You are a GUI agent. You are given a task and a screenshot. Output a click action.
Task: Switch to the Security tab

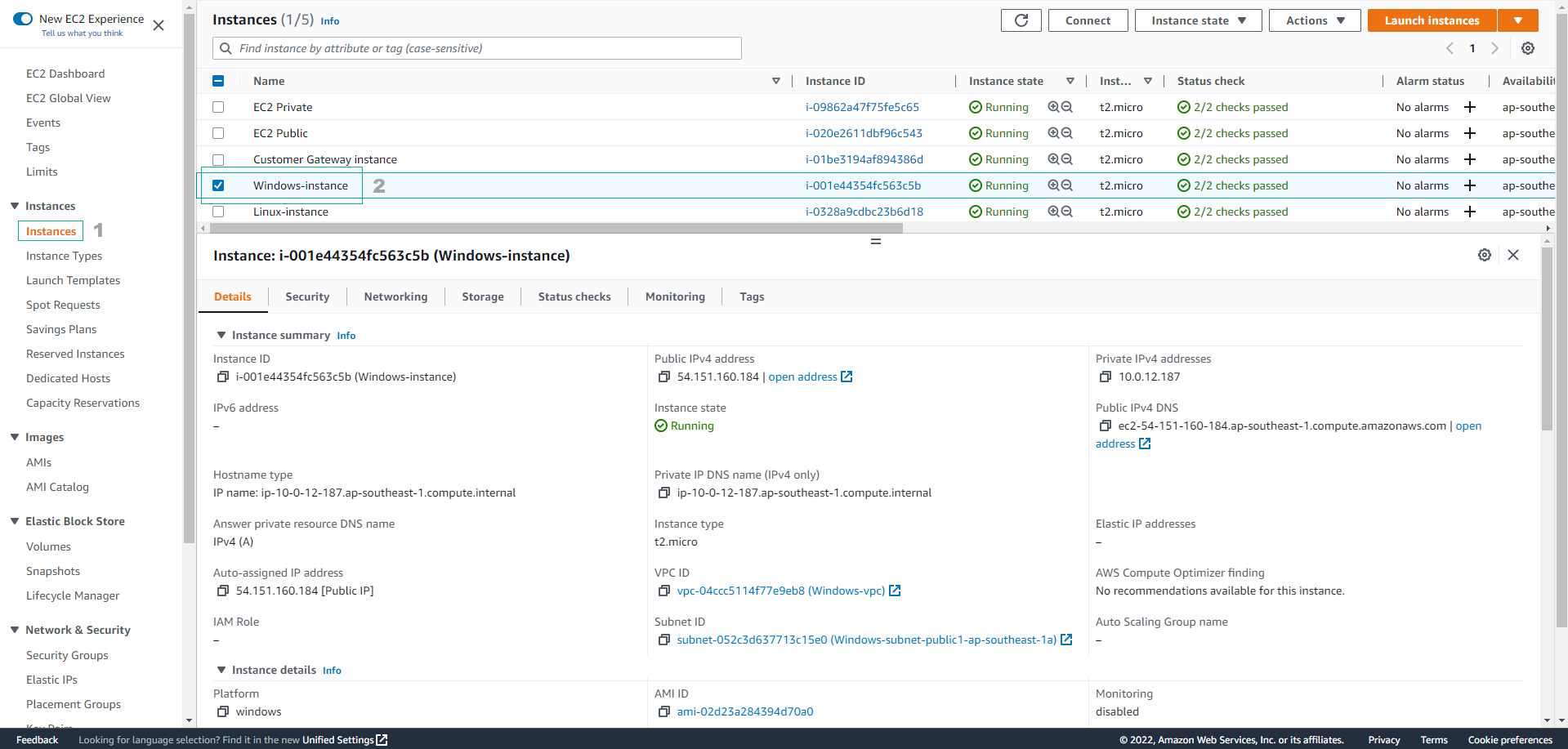click(x=307, y=296)
